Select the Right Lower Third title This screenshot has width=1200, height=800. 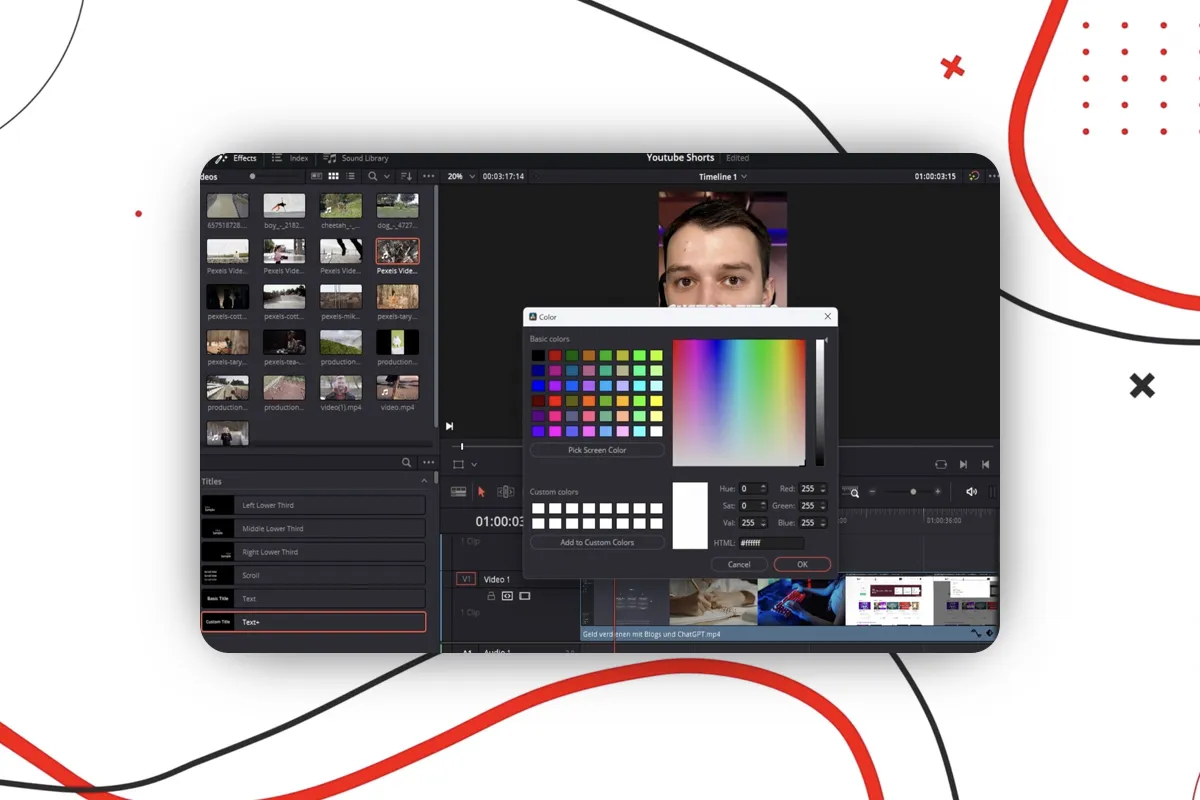click(x=314, y=552)
